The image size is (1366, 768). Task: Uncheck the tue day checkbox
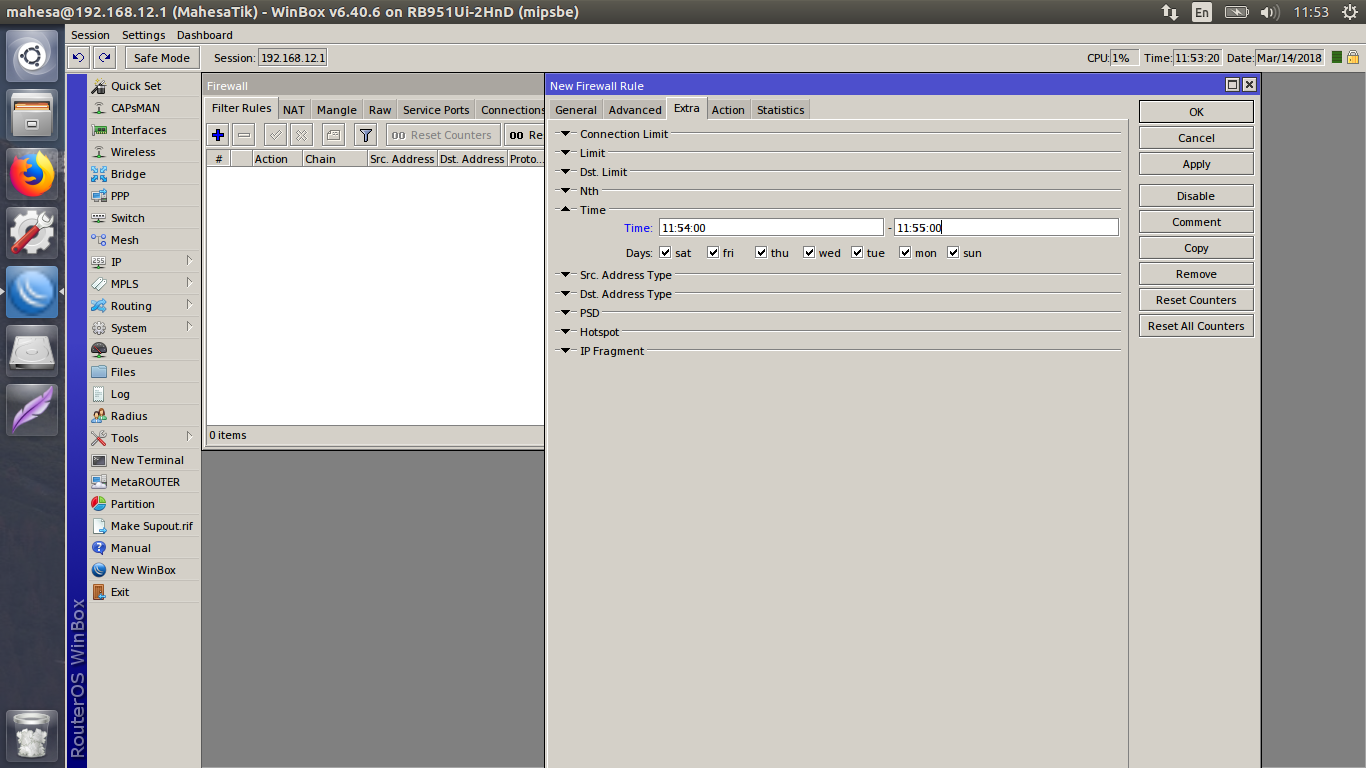(857, 253)
